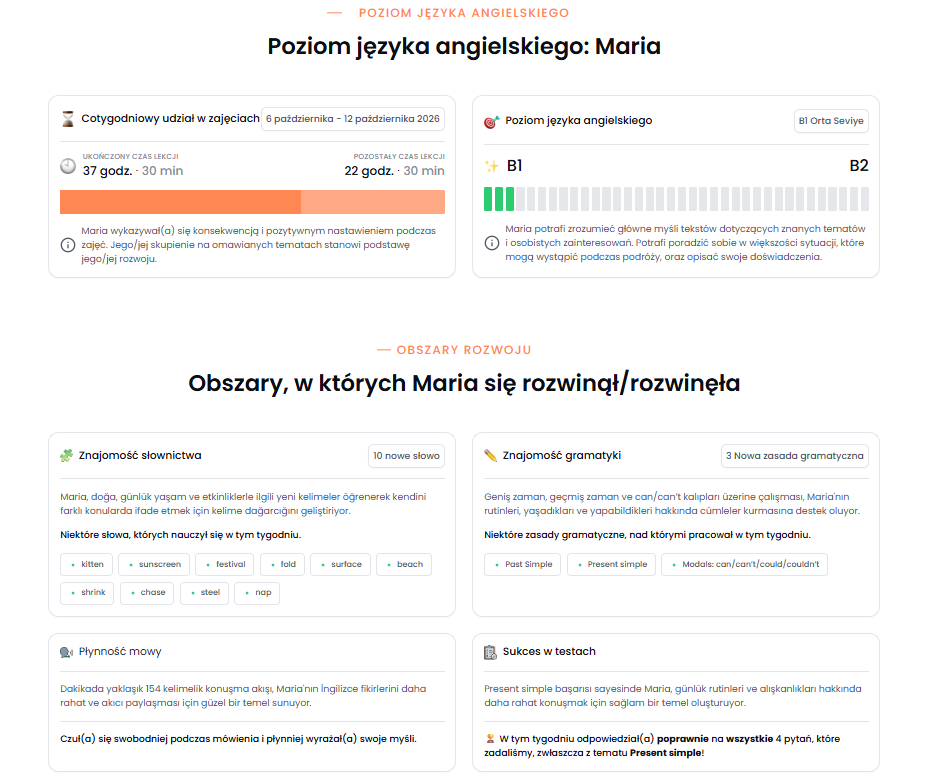Click the 'OBSZARY ROZWOJU' orange section label
The image size is (930, 784).
[464, 350]
